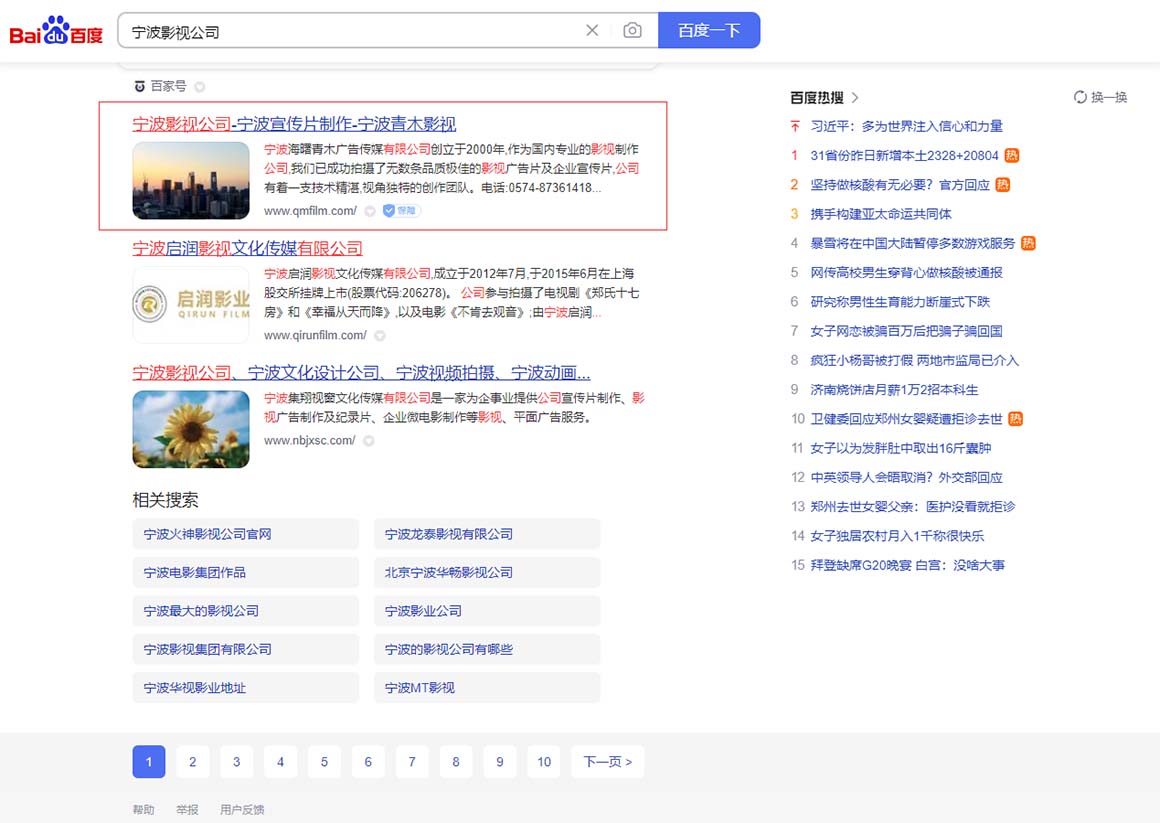Open the dropdown arrow beside www.qirunfilm.com/

tap(380, 336)
